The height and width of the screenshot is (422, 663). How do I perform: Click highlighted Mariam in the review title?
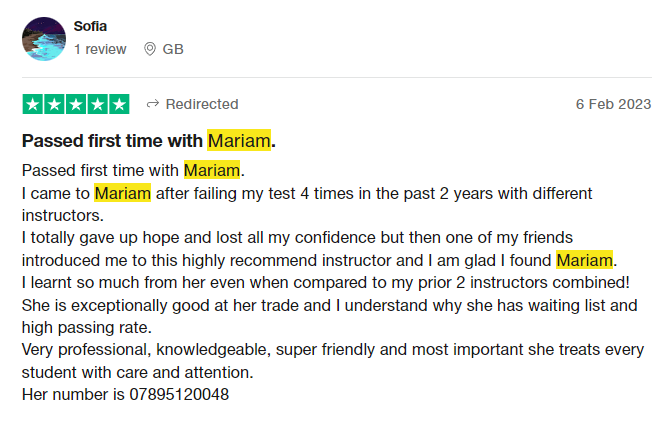coord(239,140)
